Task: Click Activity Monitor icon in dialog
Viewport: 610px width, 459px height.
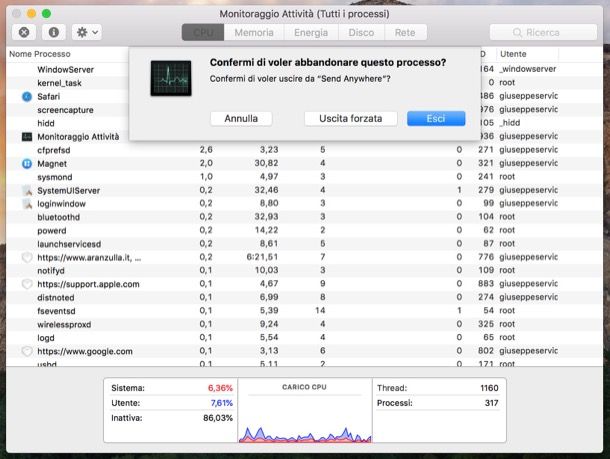Action: coord(171,78)
